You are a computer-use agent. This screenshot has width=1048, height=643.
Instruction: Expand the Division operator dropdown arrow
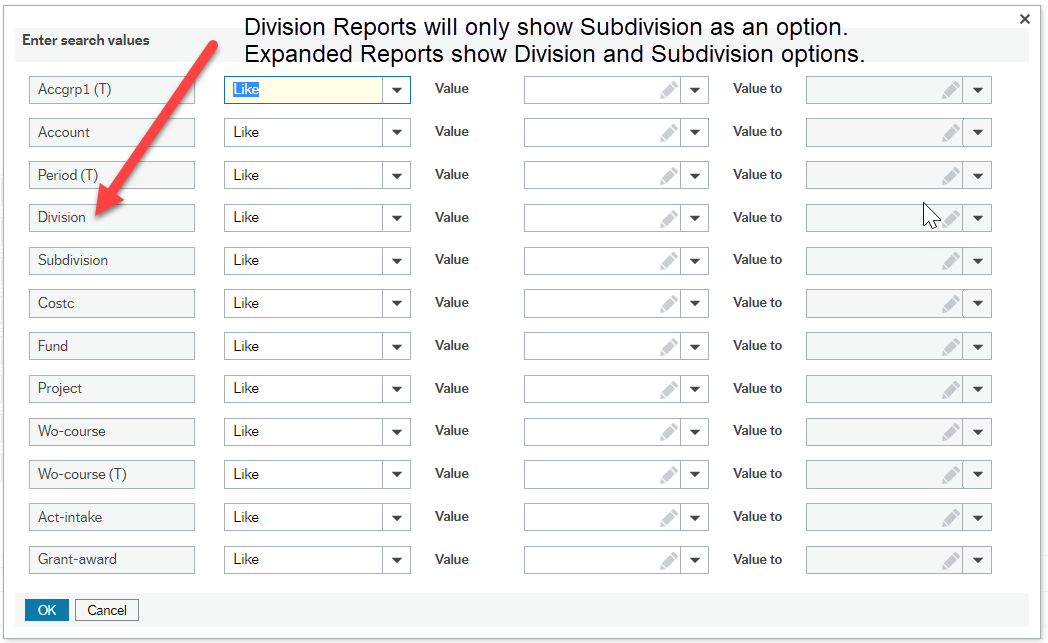(397, 218)
